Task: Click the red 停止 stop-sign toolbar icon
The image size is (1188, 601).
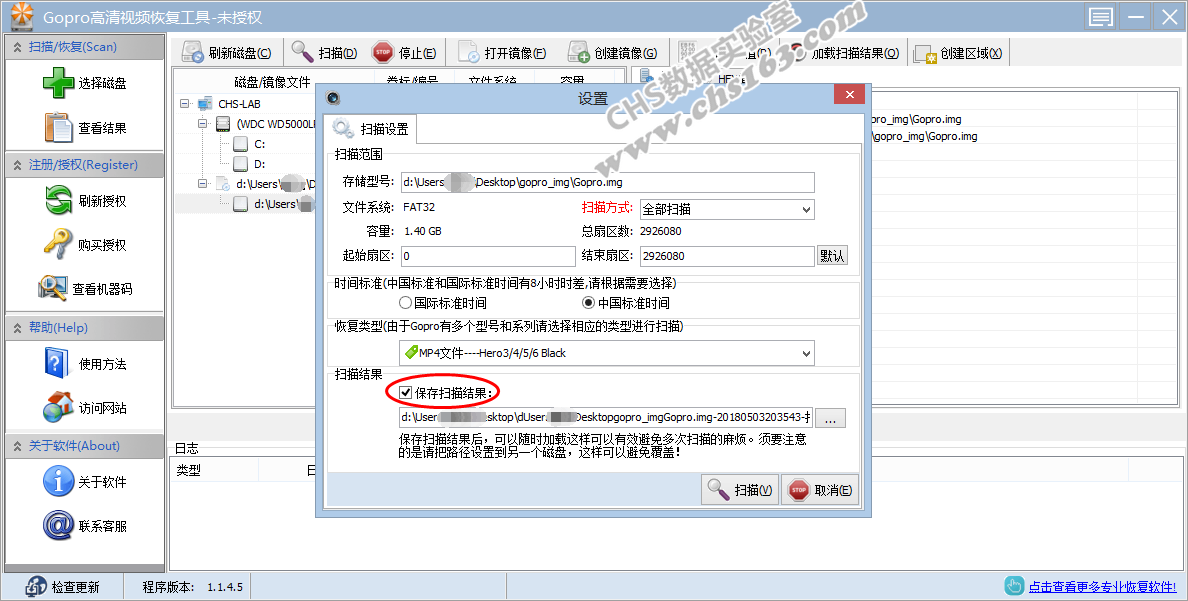Action: [383, 52]
